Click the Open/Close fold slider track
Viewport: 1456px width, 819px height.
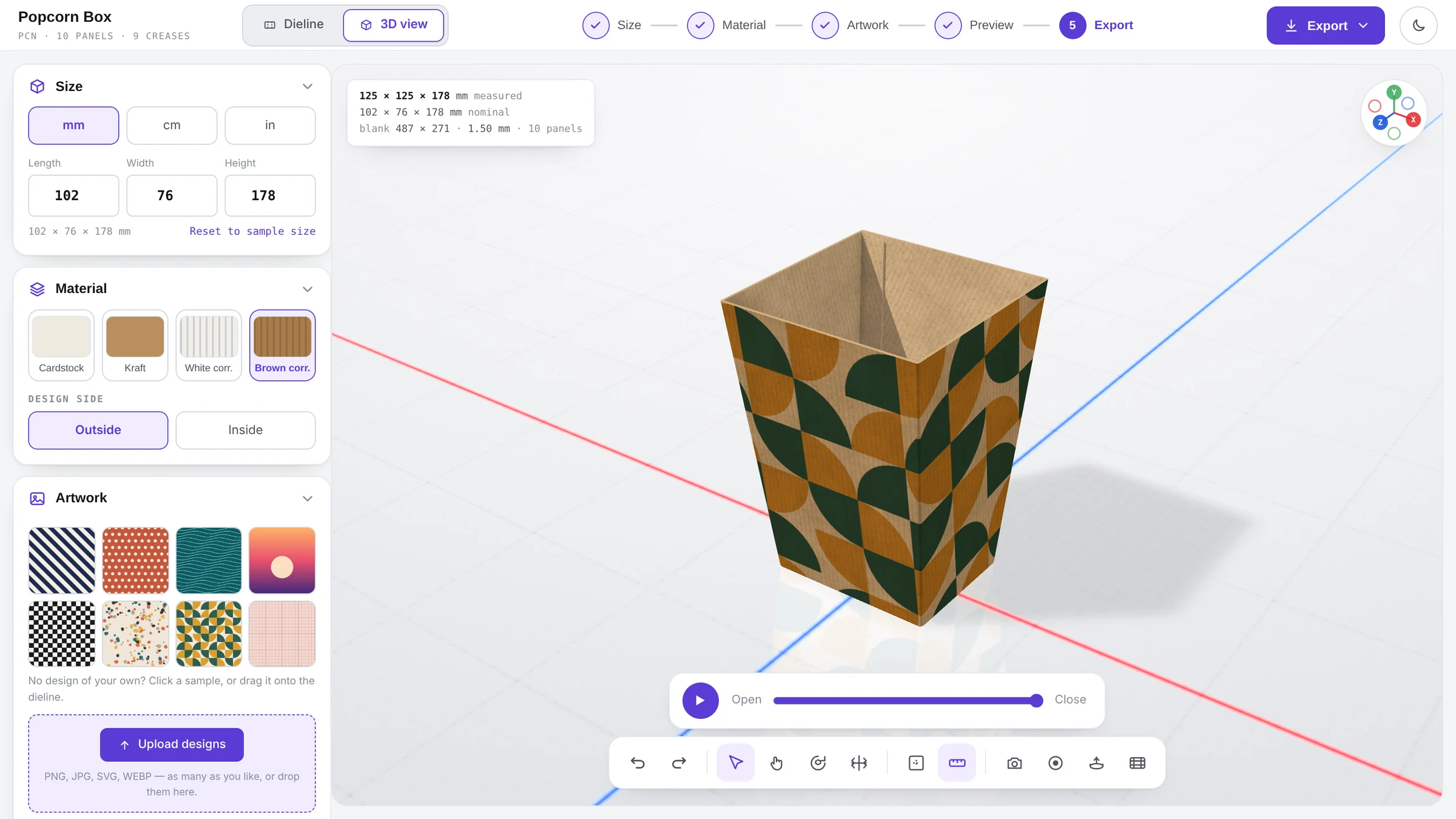click(x=907, y=700)
